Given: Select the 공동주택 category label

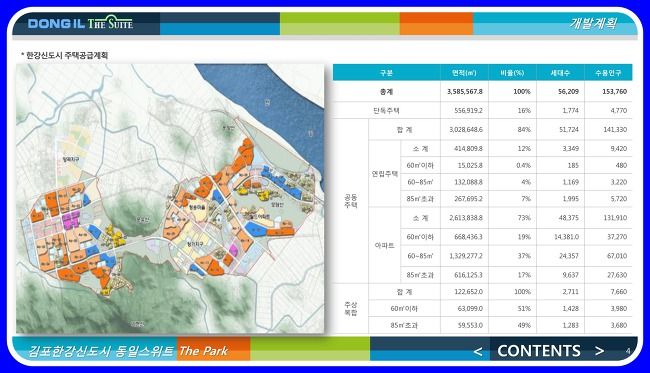Looking at the screenshot, I should (351, 201).
